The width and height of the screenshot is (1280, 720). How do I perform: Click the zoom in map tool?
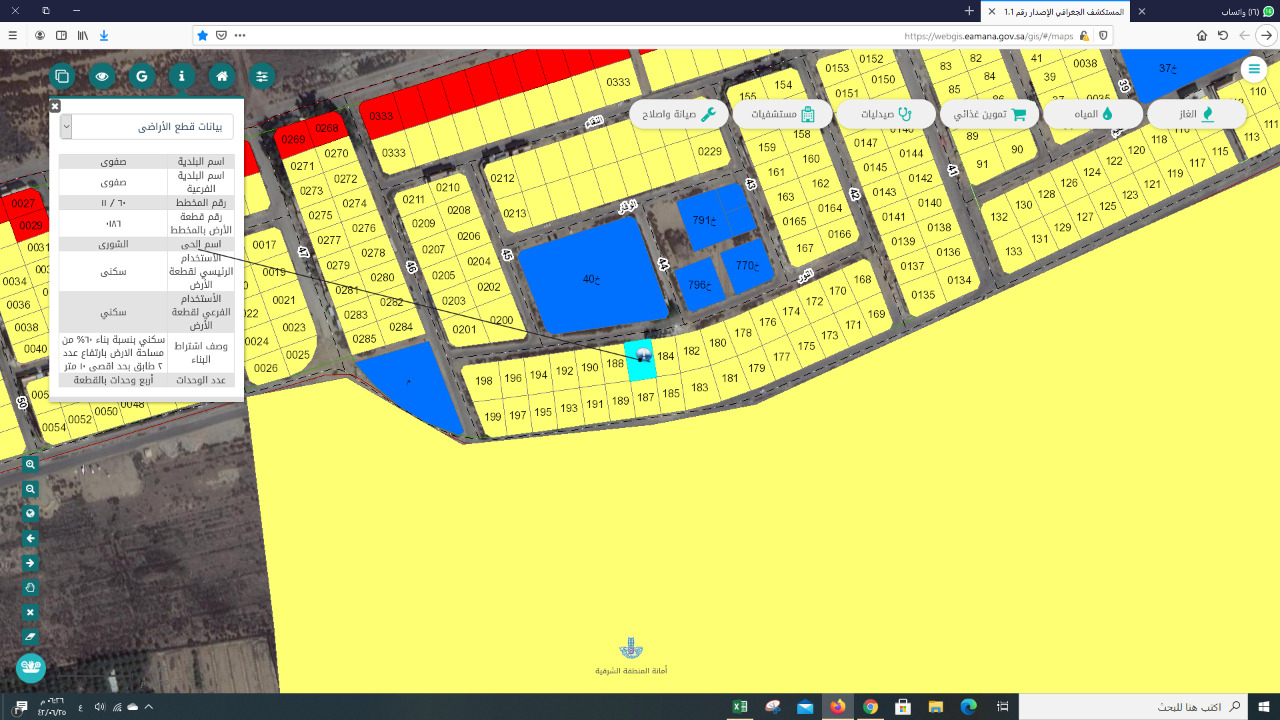pyautogui.click(x=31, y=465)
